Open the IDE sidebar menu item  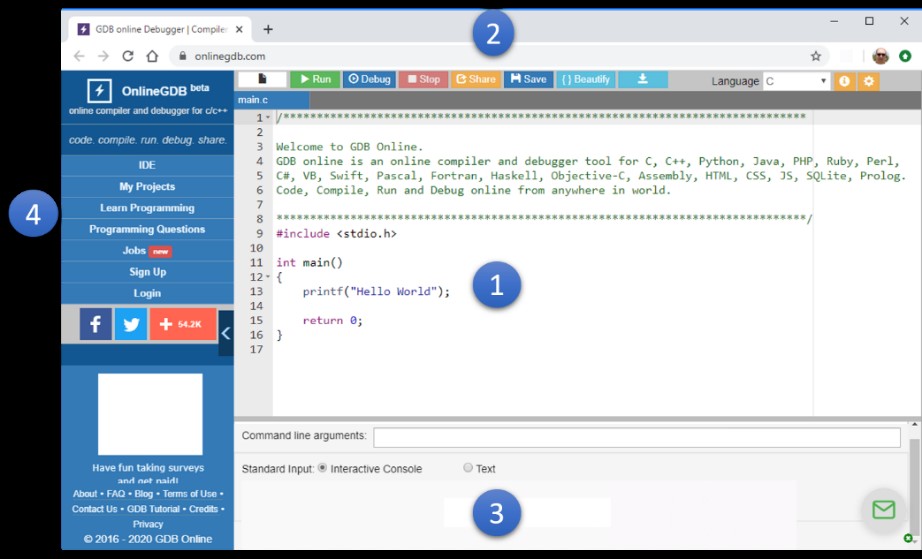[147, 165]
